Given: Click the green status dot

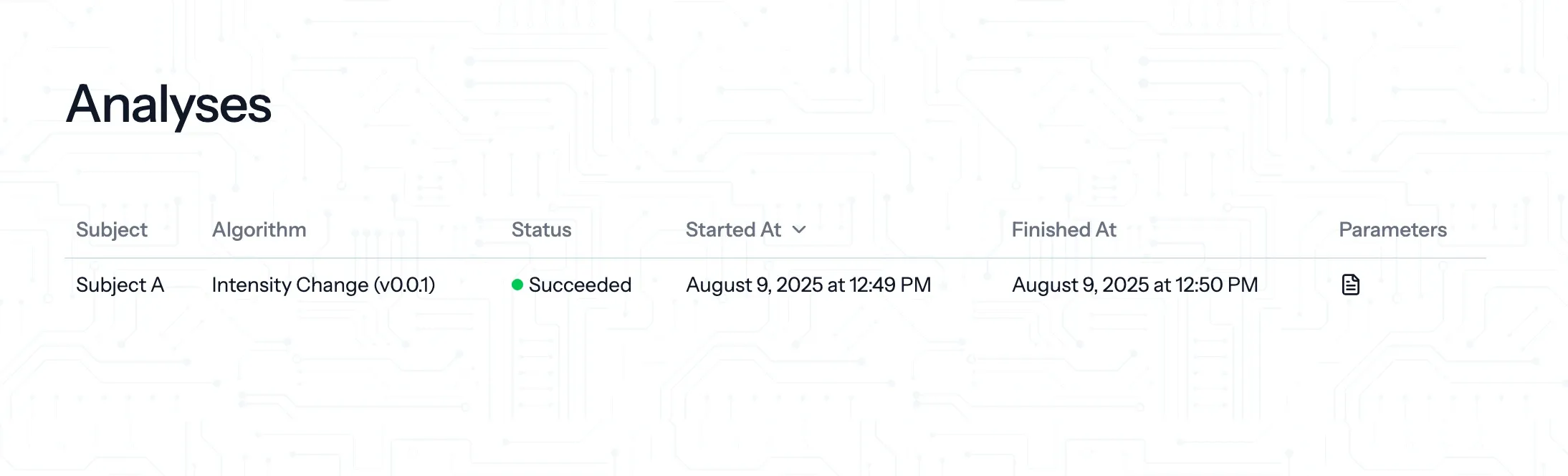Looking at the screenshot, I should pyautogui.click(x=517, y=285).
